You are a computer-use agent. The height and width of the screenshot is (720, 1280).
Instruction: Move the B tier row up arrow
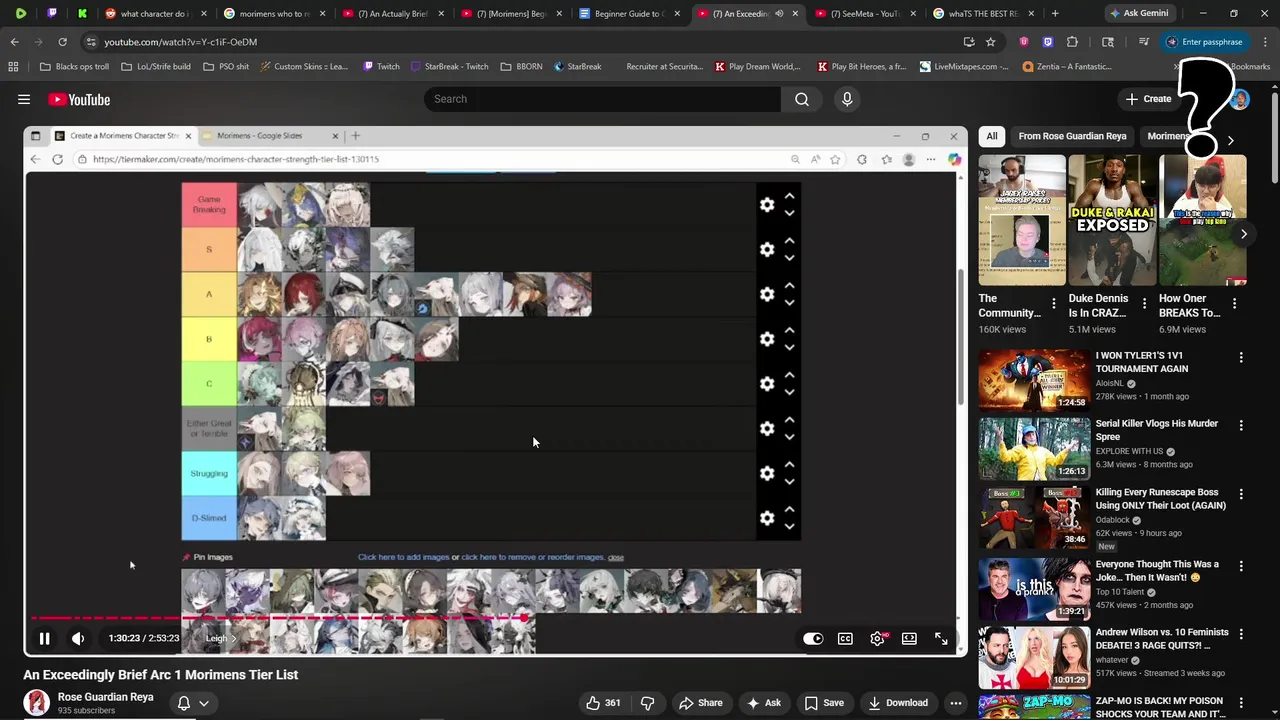[789, 331]
